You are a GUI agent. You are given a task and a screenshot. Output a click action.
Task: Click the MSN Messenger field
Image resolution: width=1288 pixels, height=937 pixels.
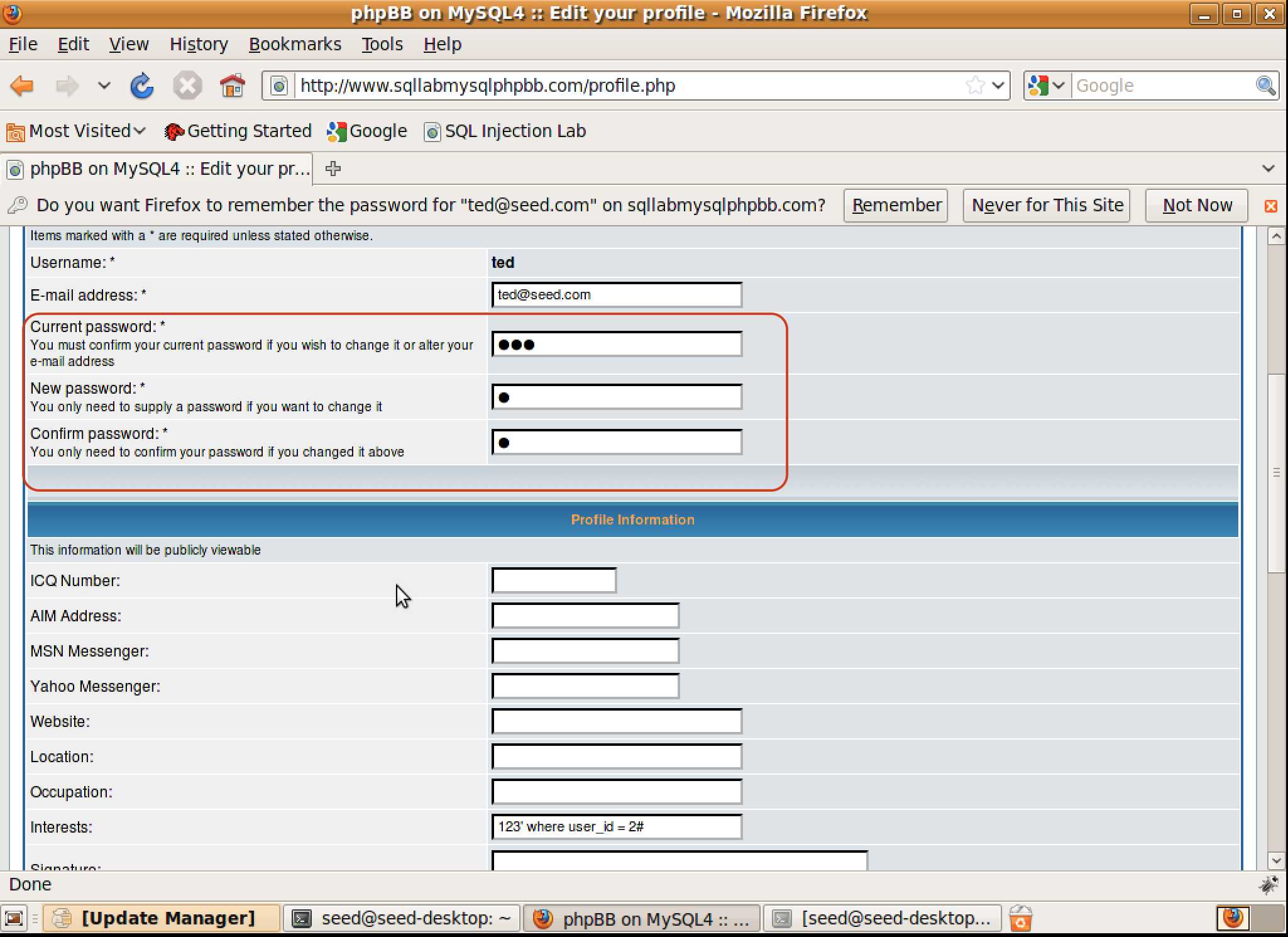click(585, 651)
